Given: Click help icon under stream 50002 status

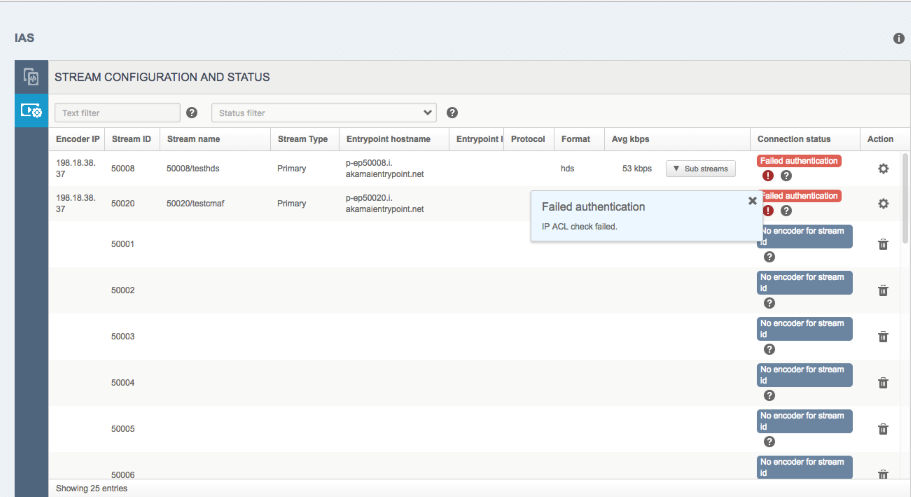Looking at the screenshot, I should click(x=769, y=303).
